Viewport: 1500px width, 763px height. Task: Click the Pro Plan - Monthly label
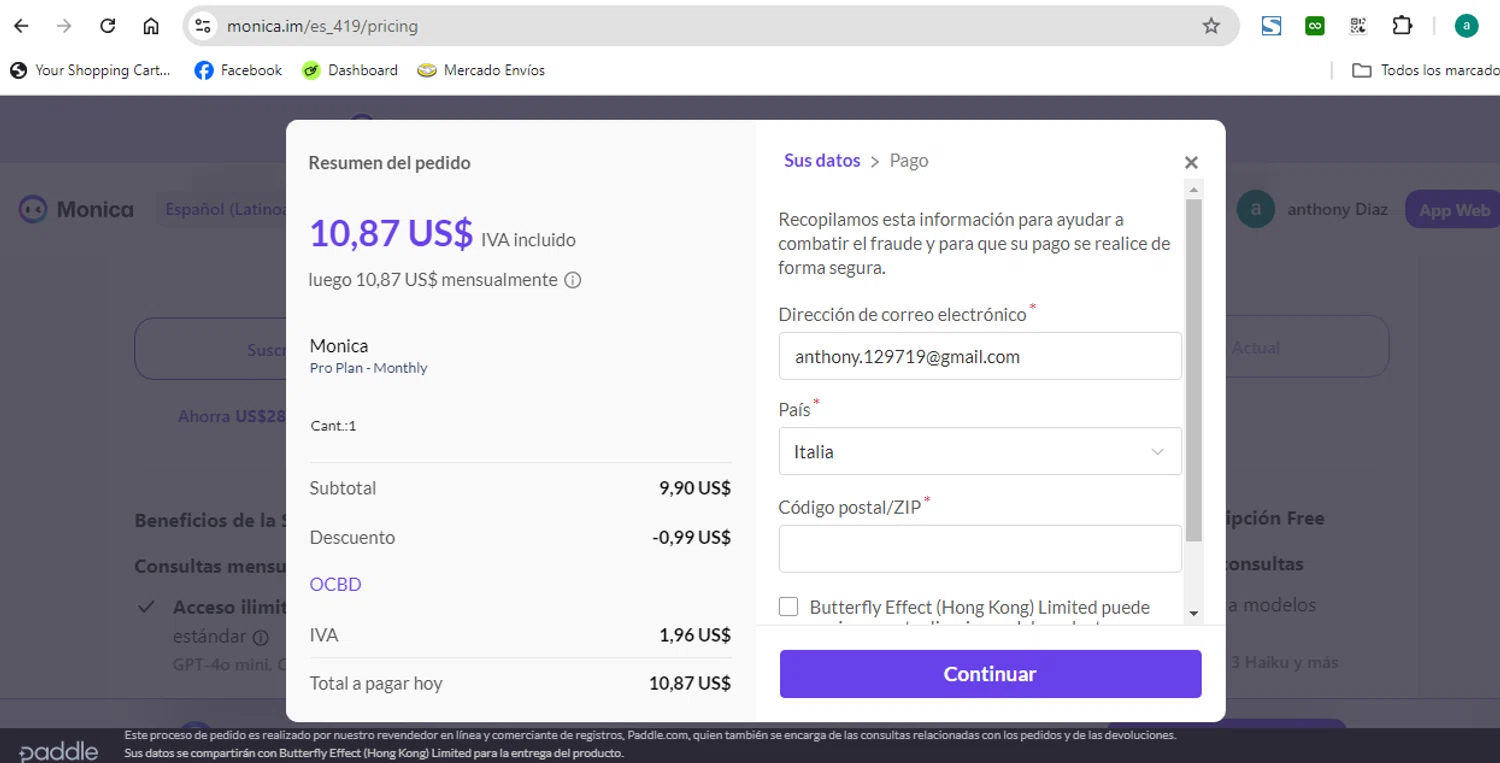click(368, 368)
